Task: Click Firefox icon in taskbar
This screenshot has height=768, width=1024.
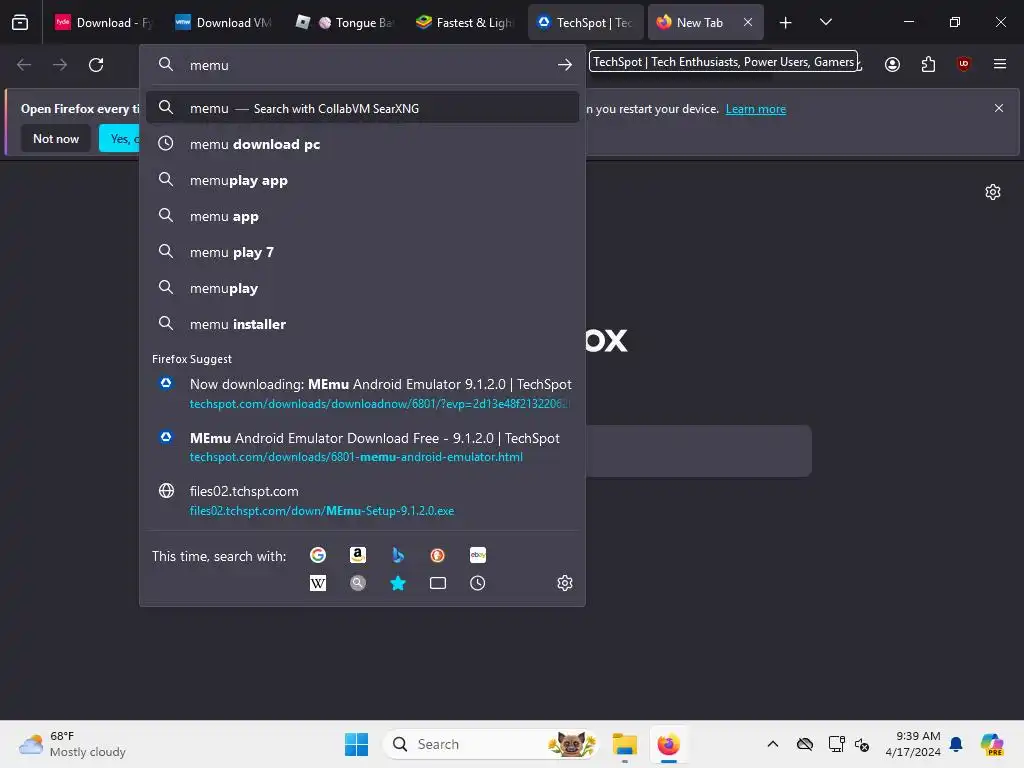Action: [668, 744]
